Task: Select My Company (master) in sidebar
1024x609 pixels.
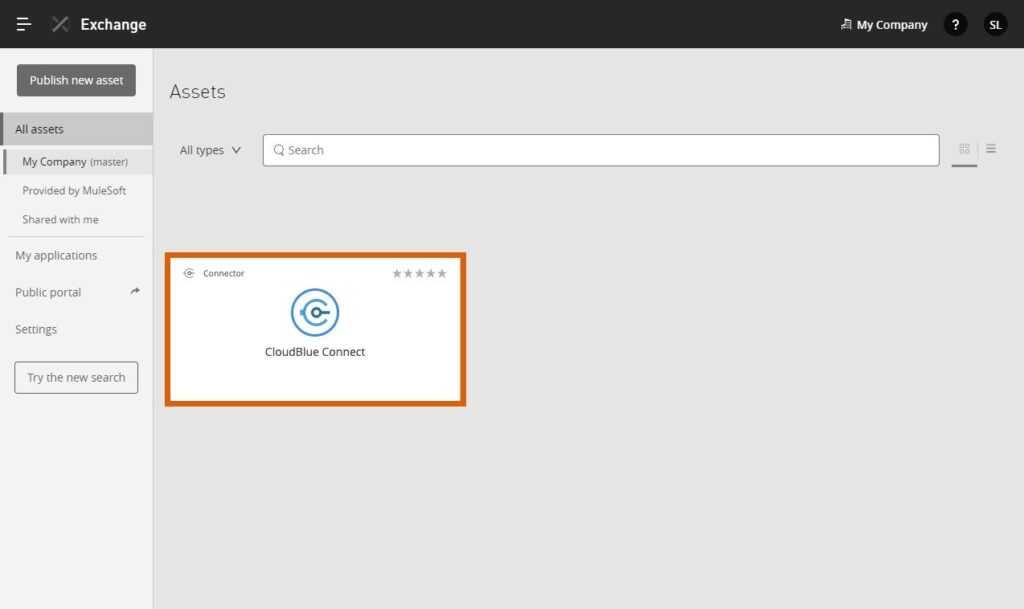Action: (78, 162)
